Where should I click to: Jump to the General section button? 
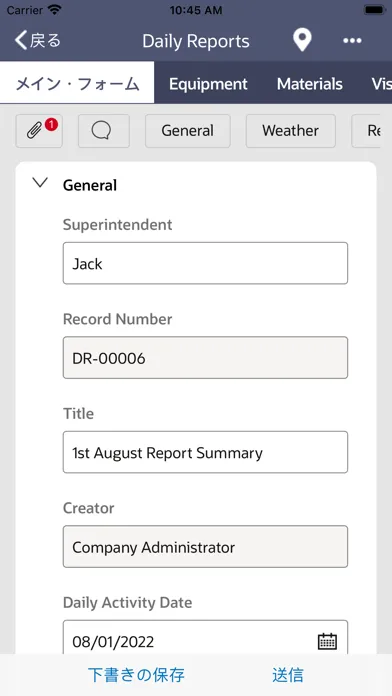point(188,131)
